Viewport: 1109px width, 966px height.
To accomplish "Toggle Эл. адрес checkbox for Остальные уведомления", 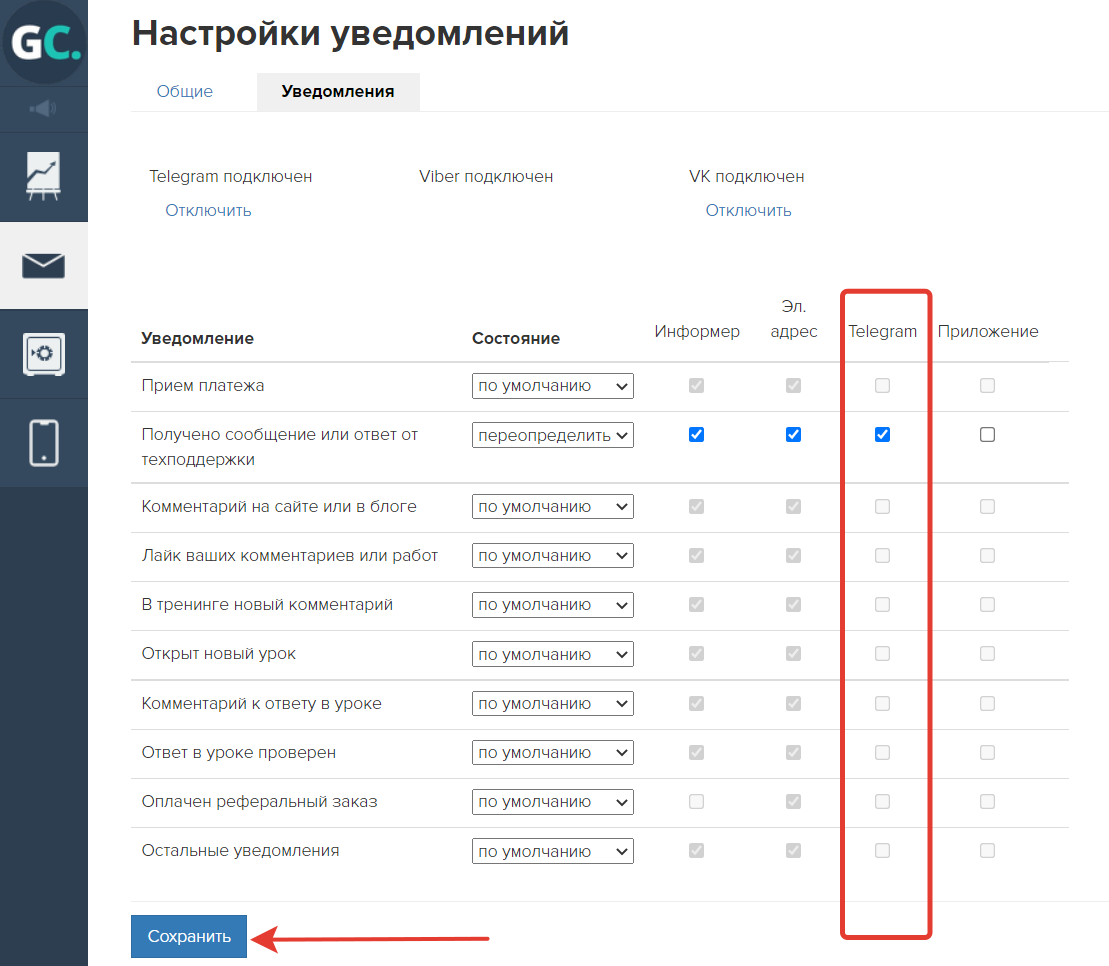I will (x=794, y=850).
